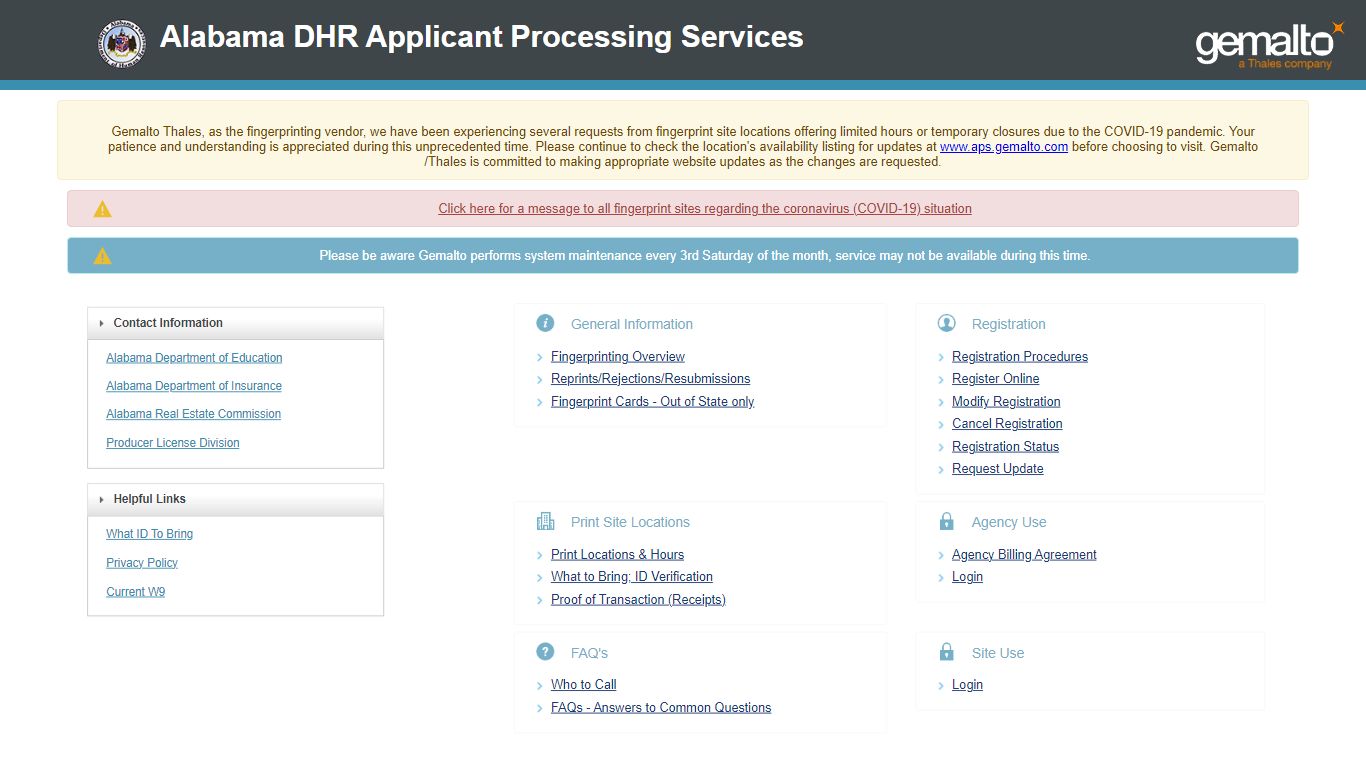Open Alabama Department of Insurance contact
Image resolution: width=1366 pixels, height=768 pixels.
[194, 386]
